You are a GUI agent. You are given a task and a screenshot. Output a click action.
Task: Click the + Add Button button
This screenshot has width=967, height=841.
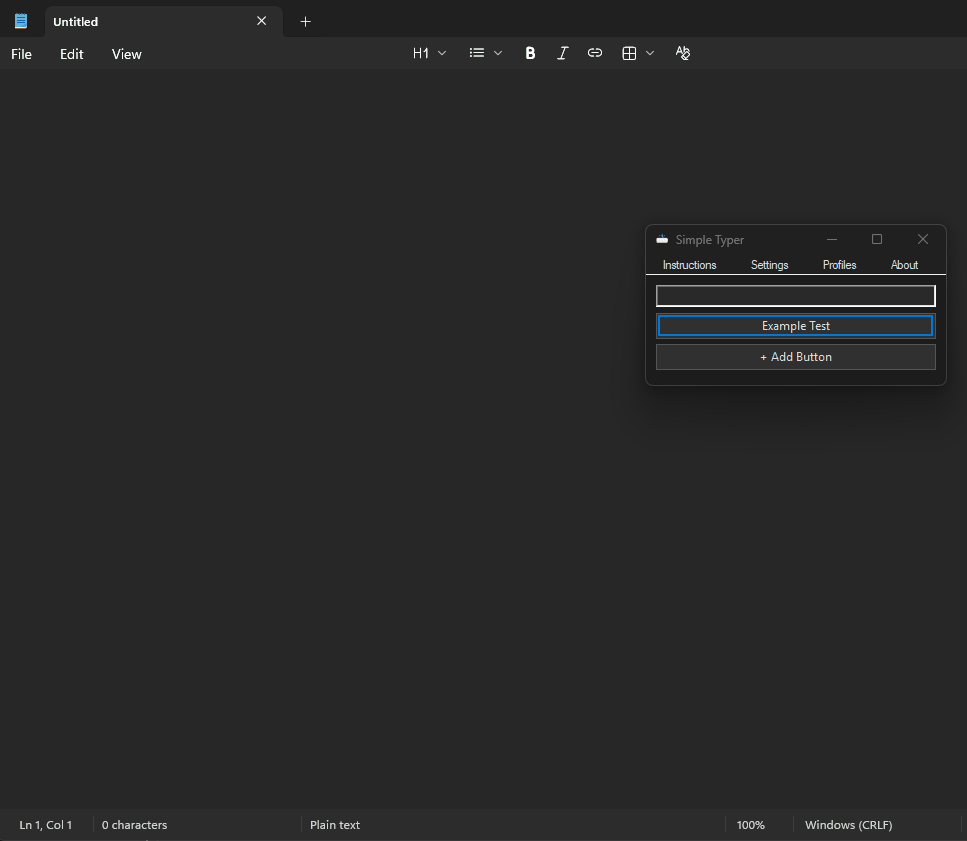(796, 357)
